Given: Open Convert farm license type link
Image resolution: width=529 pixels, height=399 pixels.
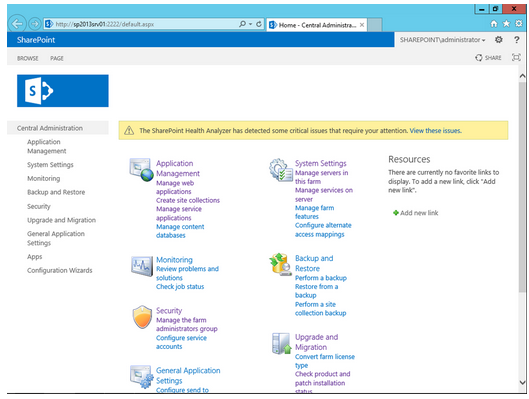Looking at the screenshot, I should [325, 361].
